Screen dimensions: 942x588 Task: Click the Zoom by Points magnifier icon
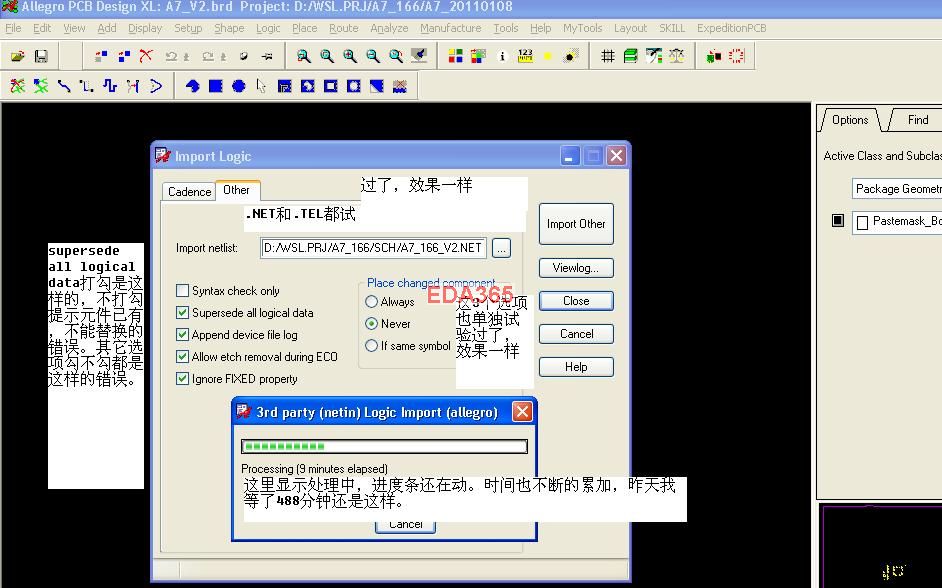(304, 56)
